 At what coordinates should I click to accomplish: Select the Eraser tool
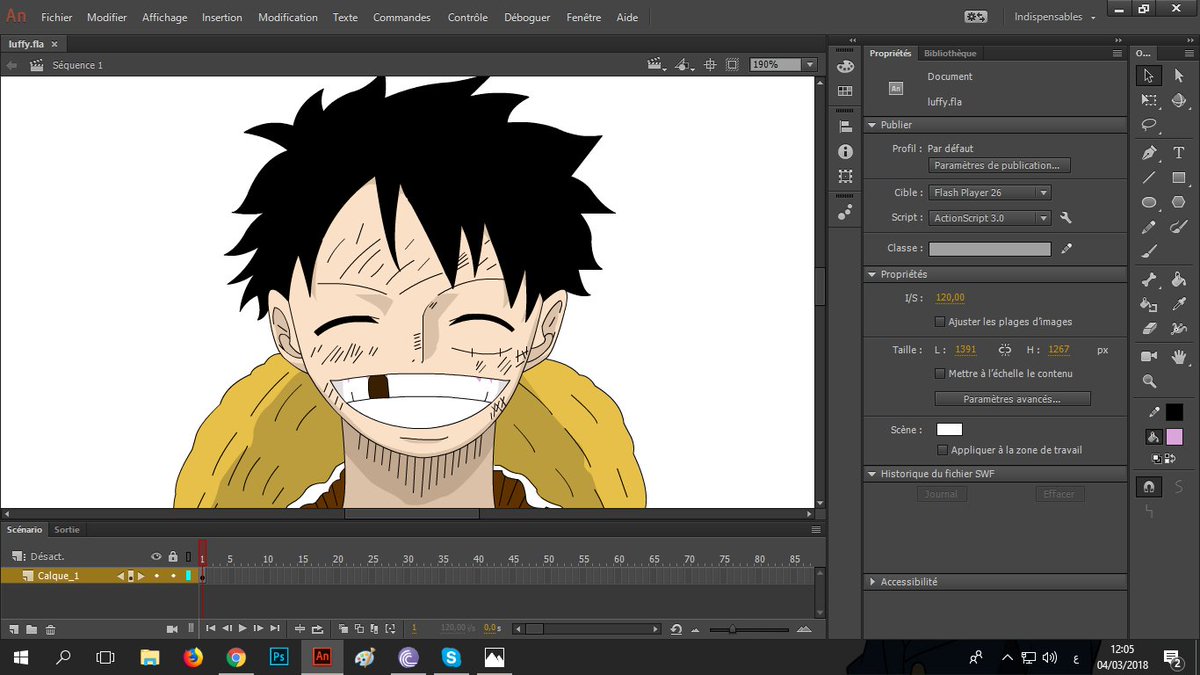point(1149,328)
